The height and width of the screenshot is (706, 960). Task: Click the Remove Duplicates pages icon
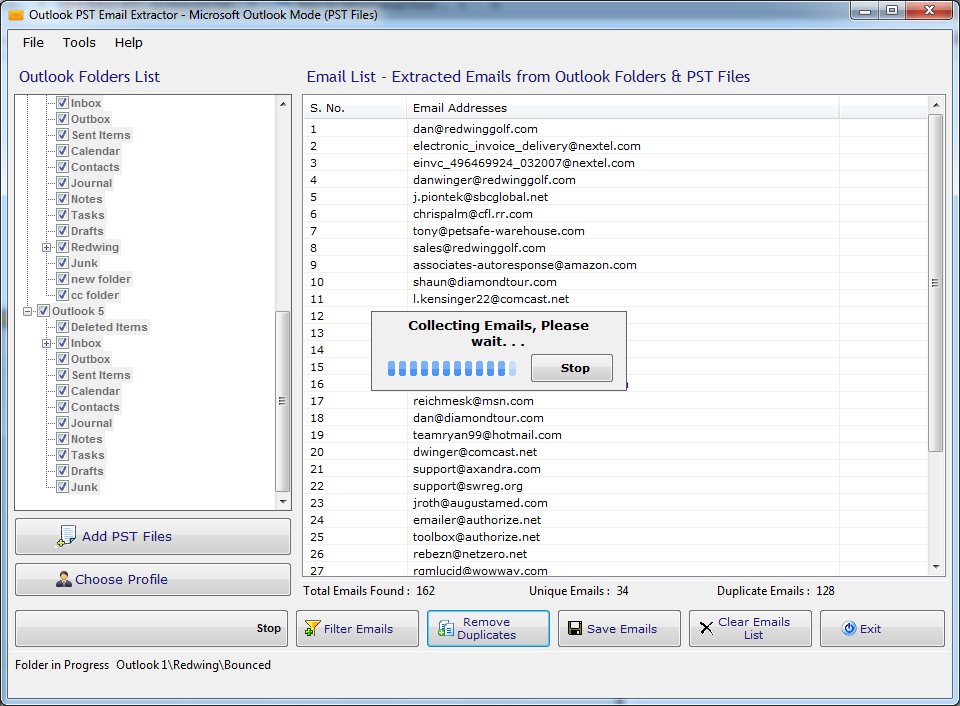click(446, 628)
